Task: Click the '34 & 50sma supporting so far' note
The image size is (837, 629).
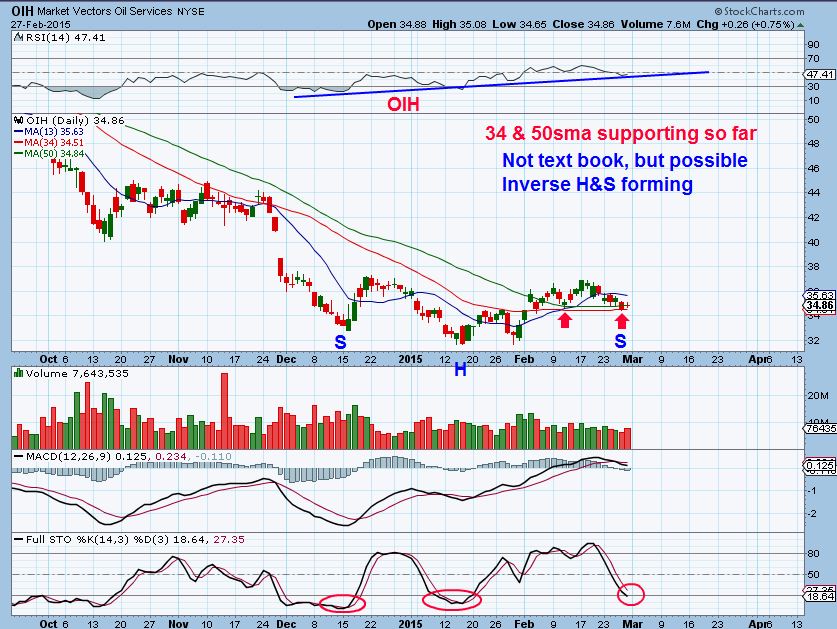Action: [621, 133]
